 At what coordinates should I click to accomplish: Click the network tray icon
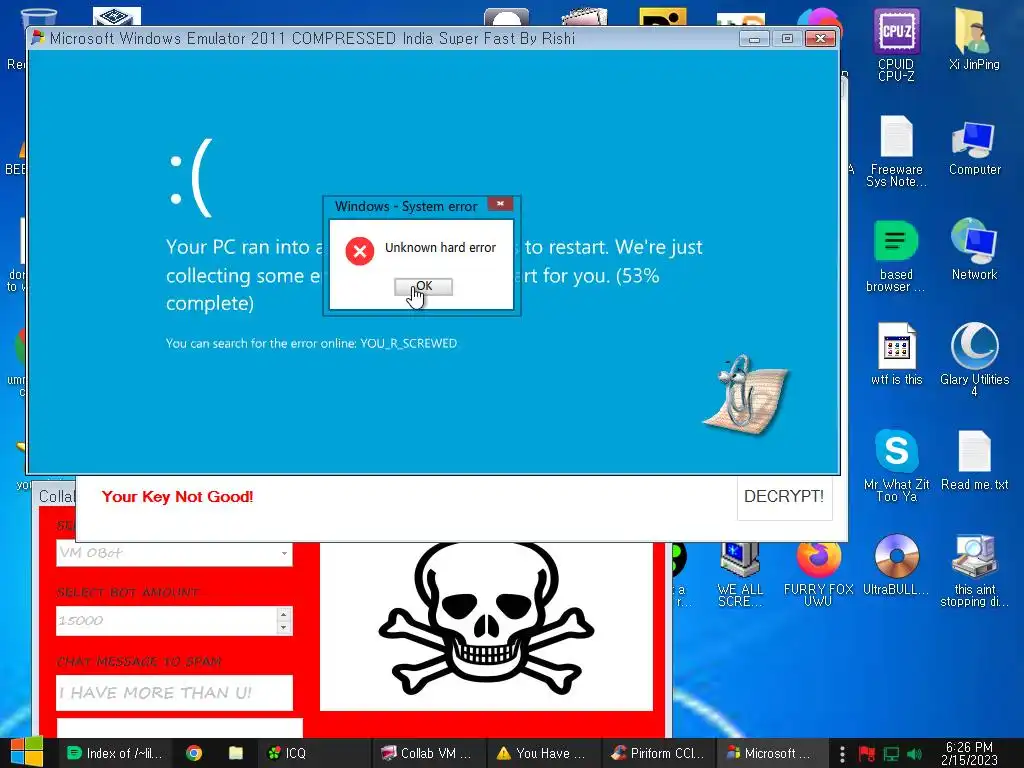(x=891, y=754)
